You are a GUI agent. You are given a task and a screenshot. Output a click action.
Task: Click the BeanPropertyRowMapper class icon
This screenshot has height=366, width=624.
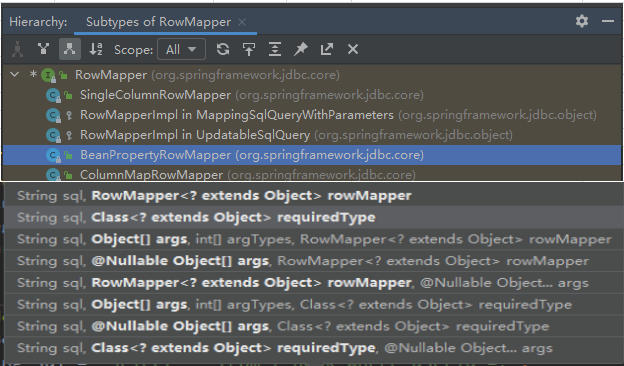[53, 155]
